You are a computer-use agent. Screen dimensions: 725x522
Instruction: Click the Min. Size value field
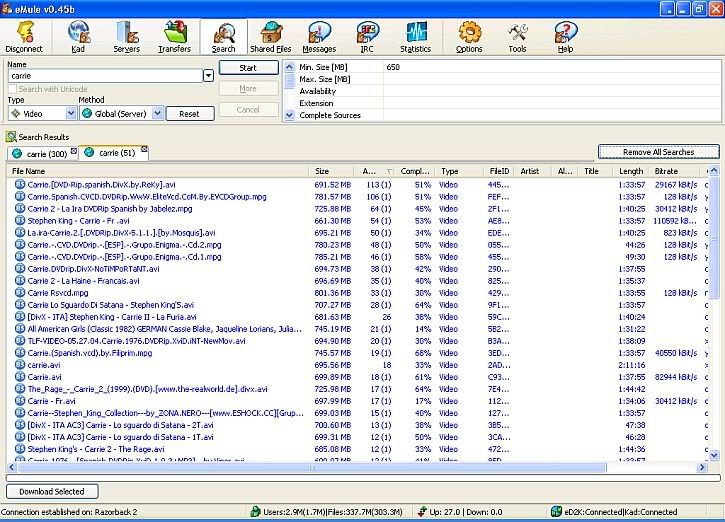coord(551,67)
